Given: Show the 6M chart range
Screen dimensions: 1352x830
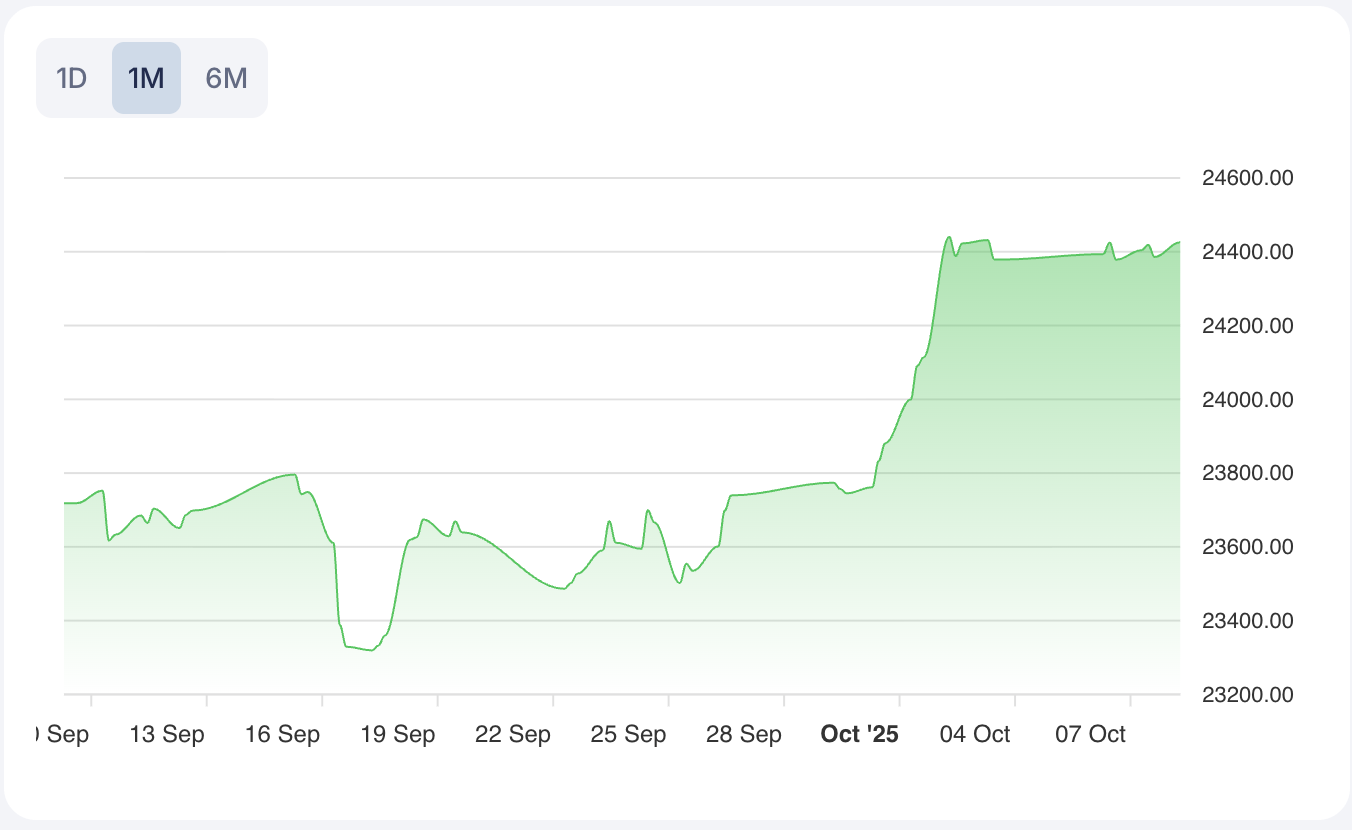Looking at the screenshot, I should pos(226,78).
